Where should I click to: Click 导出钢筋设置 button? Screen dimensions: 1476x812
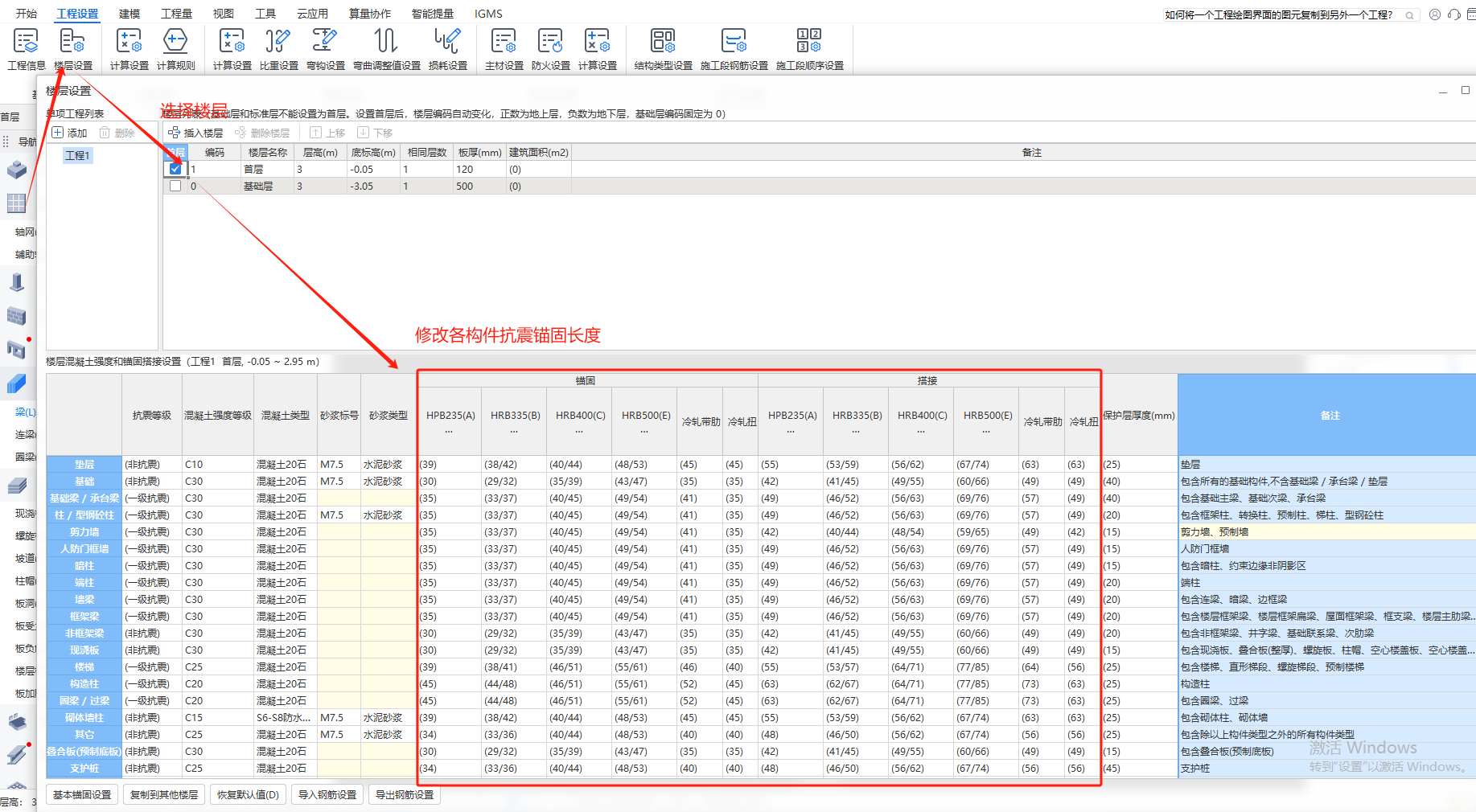click(405, 794)
